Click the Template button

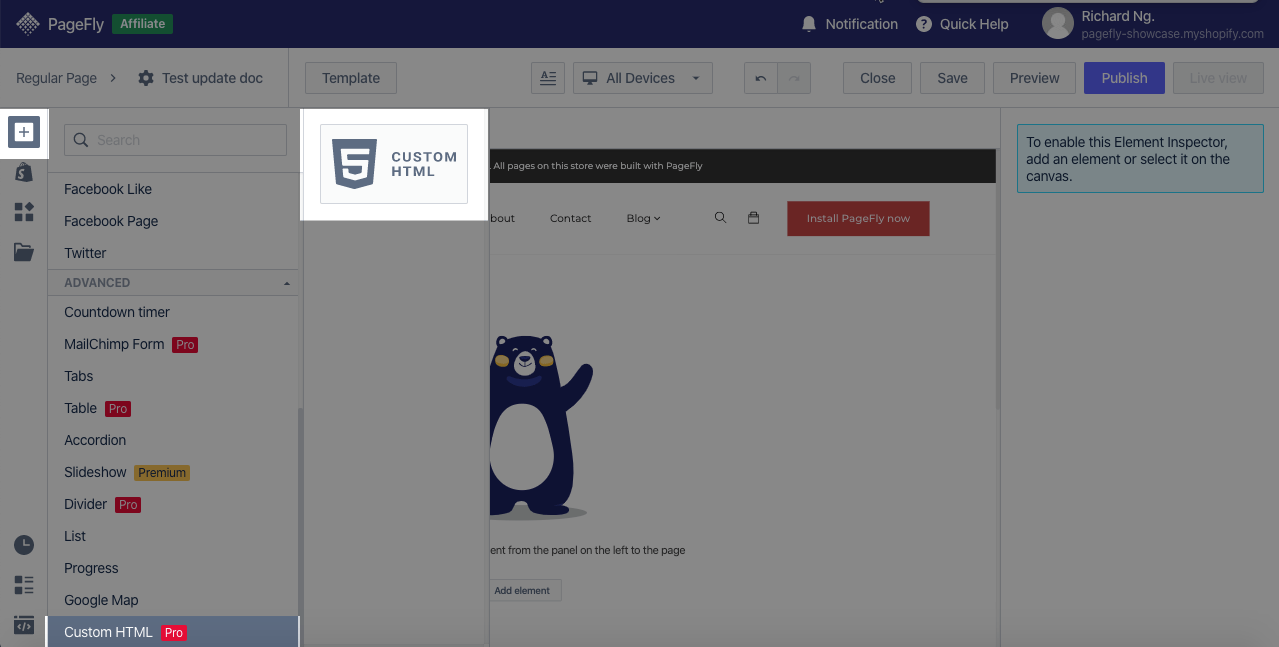pos(351,78)
